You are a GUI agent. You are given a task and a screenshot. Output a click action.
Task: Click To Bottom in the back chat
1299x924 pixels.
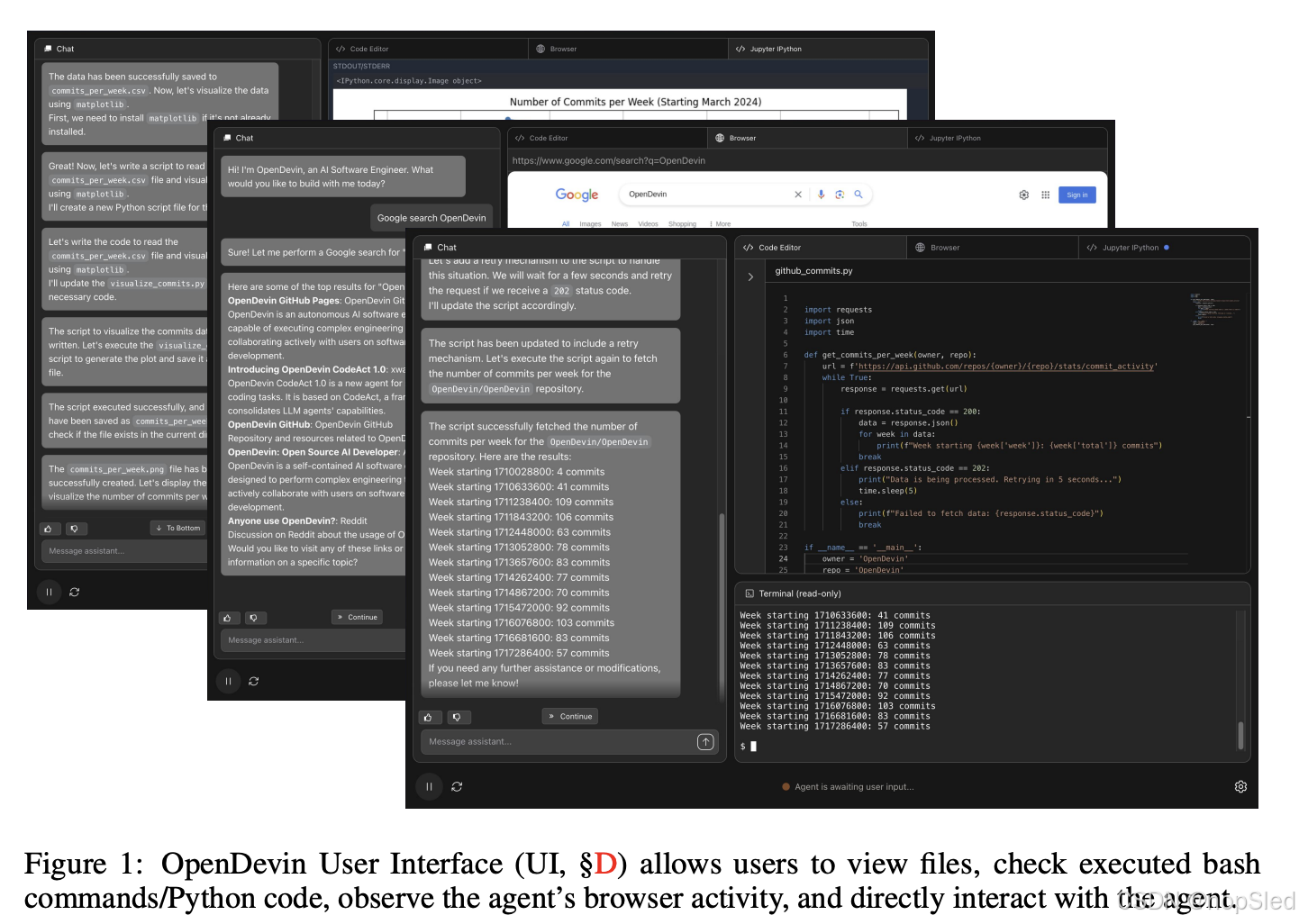pos(177,528)
